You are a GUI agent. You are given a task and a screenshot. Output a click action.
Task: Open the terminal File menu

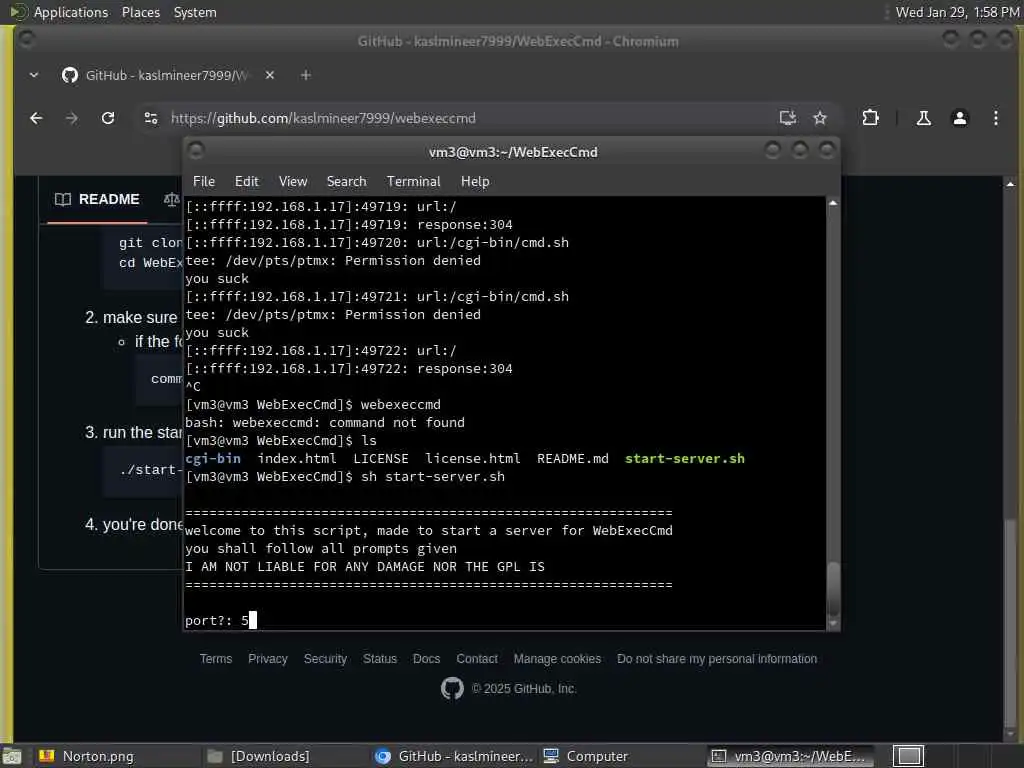pyautogui.click(x=204, y=182)
